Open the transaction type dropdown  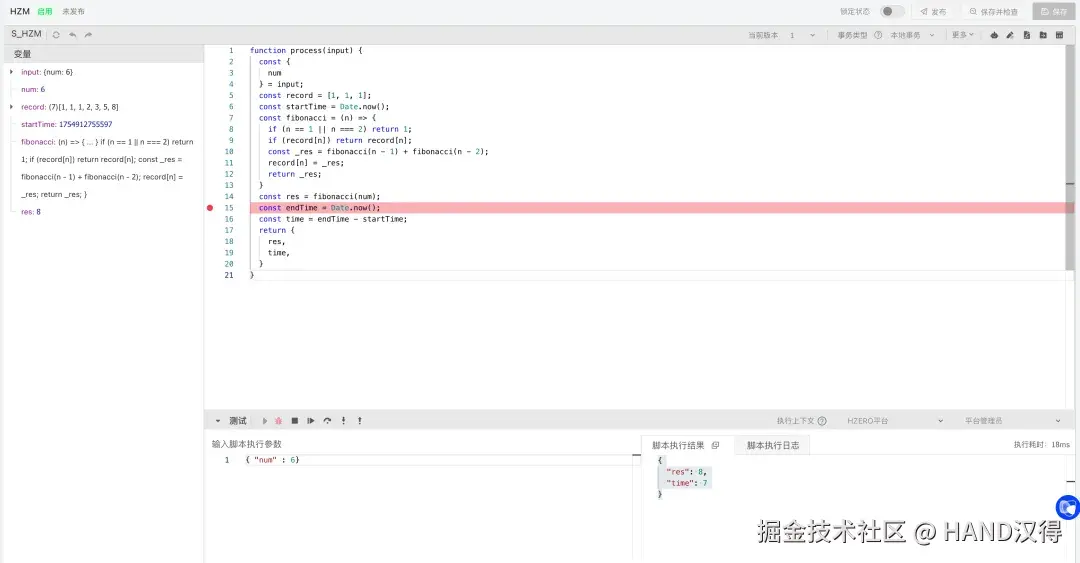(x=913, y=35)
